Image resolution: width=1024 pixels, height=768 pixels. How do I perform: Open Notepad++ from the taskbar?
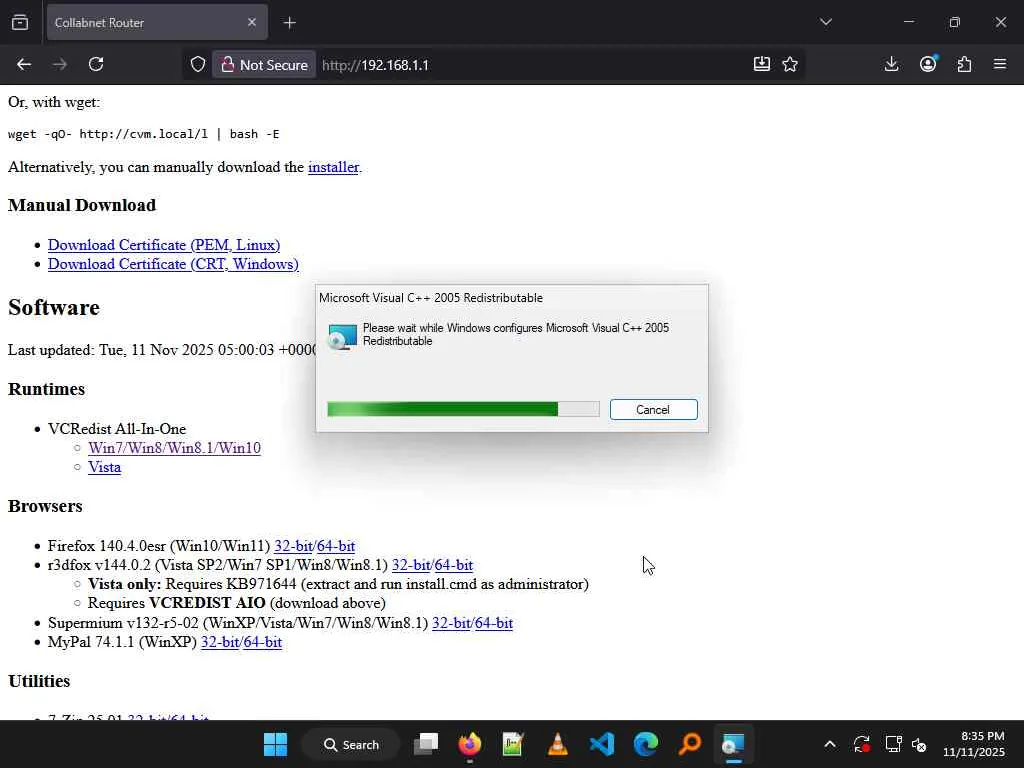(x=513, y=744)
